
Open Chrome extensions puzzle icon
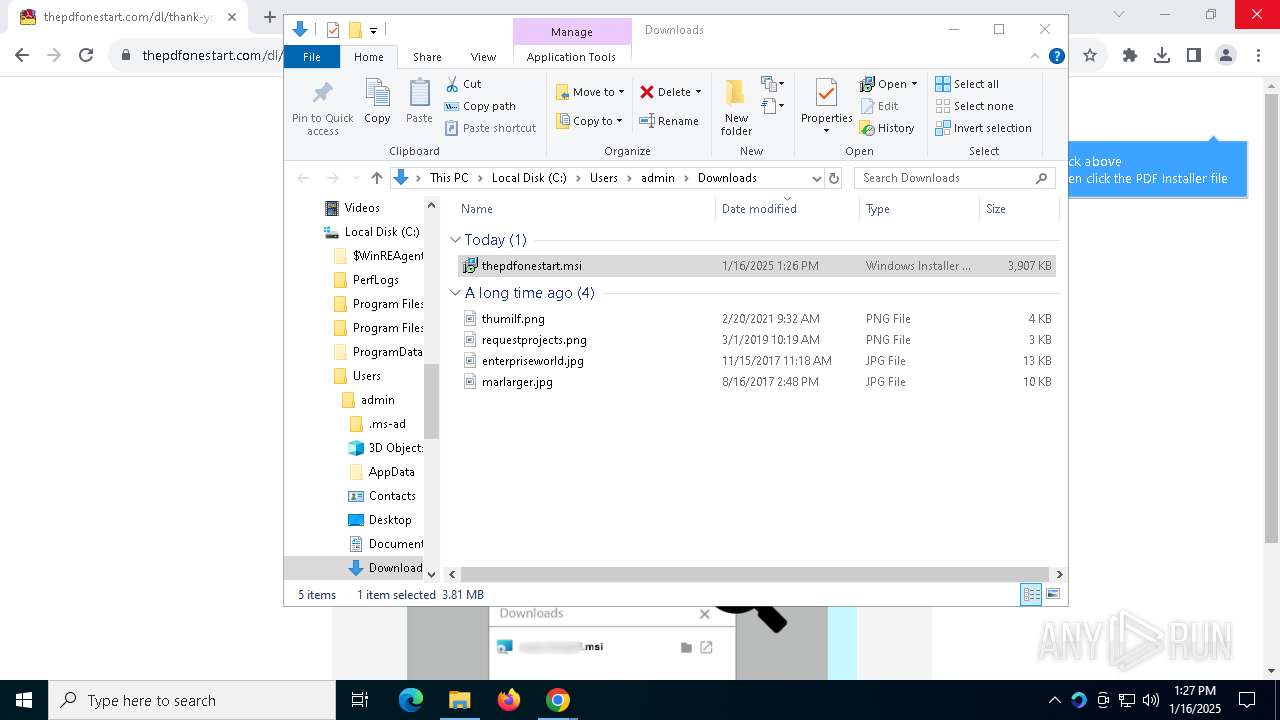[x=1129, y=56]
